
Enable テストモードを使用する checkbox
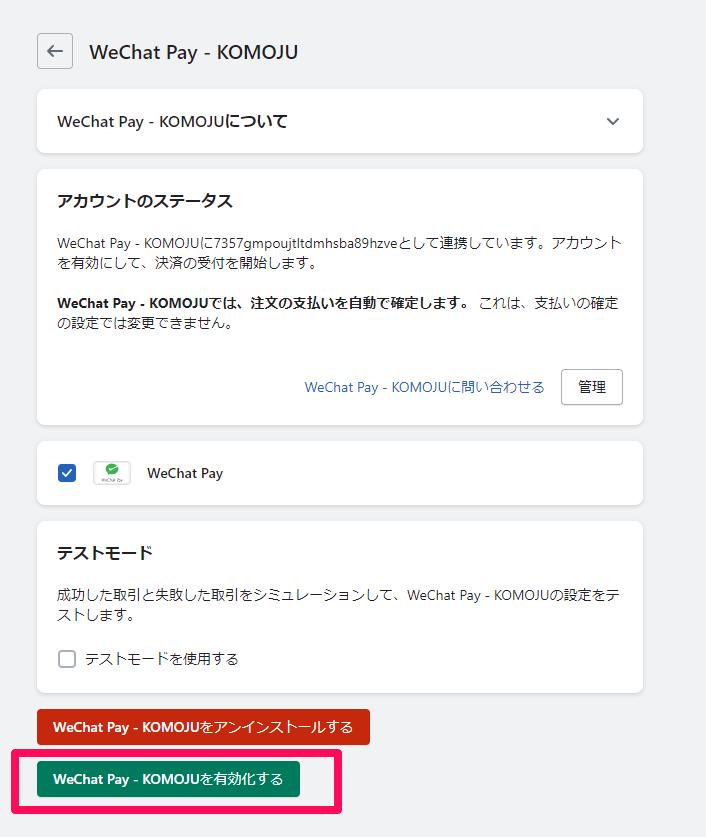pos(67,659)
